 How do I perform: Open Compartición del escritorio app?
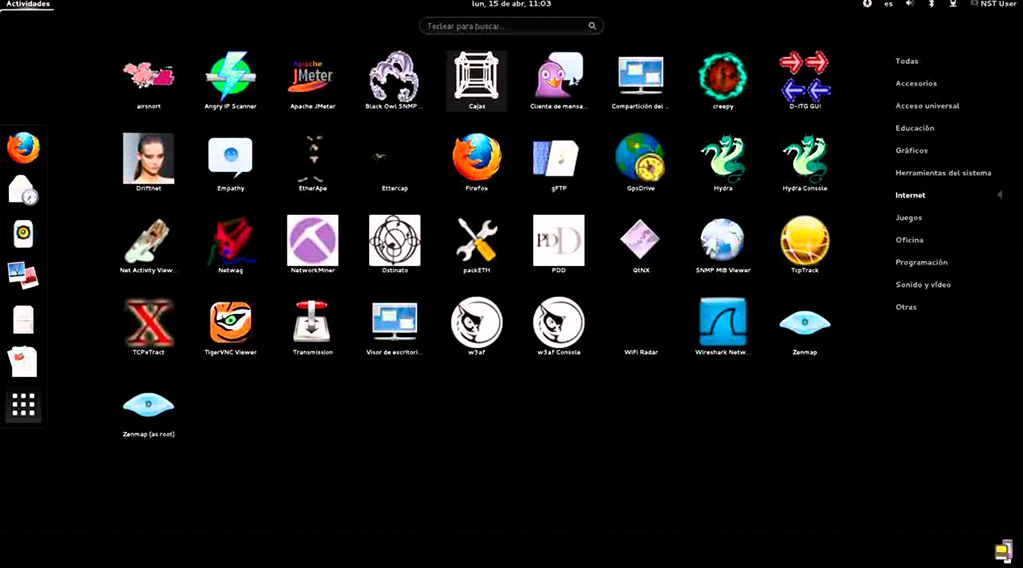point(641,81)
